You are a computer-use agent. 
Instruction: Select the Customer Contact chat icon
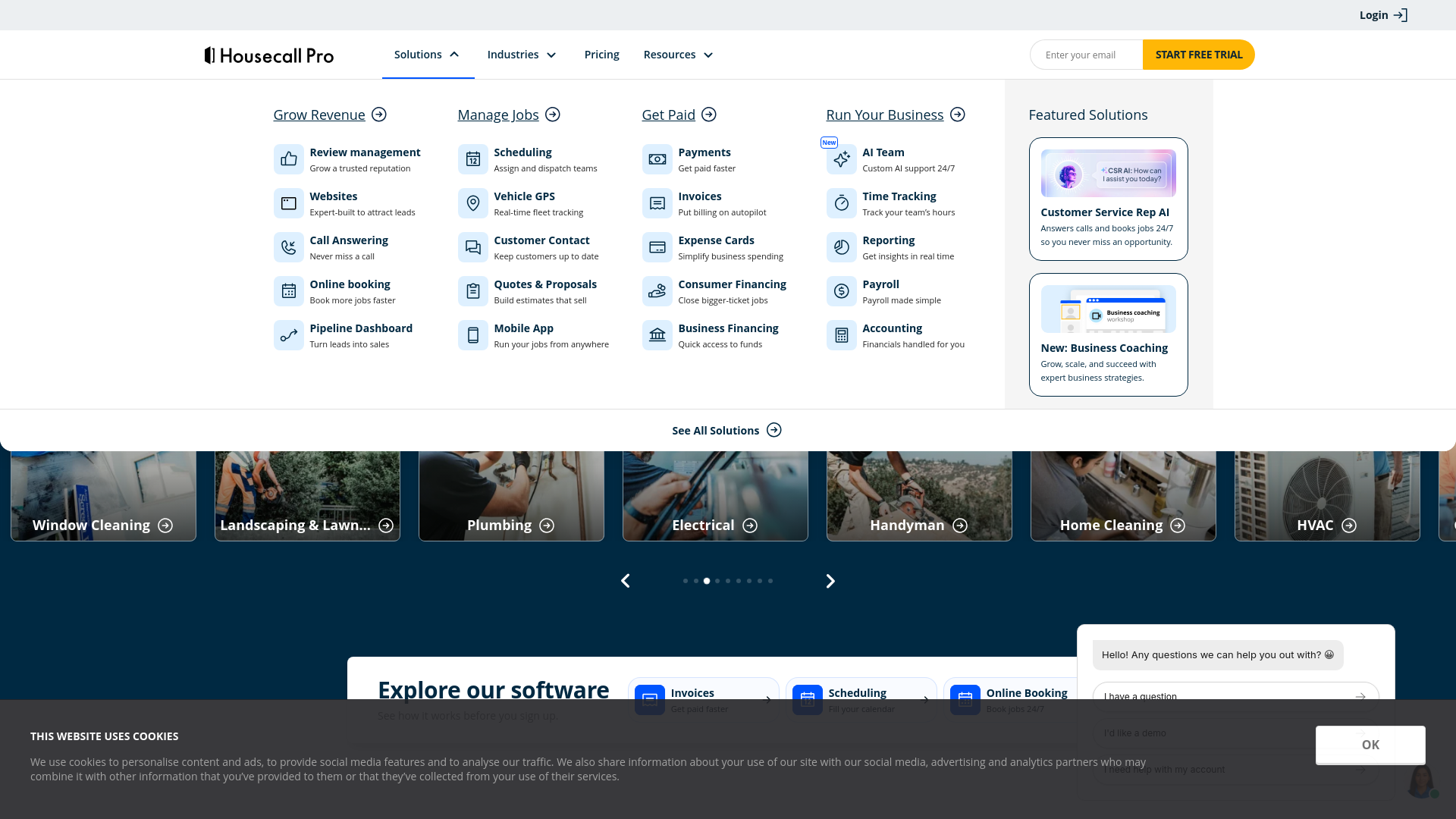473,247
